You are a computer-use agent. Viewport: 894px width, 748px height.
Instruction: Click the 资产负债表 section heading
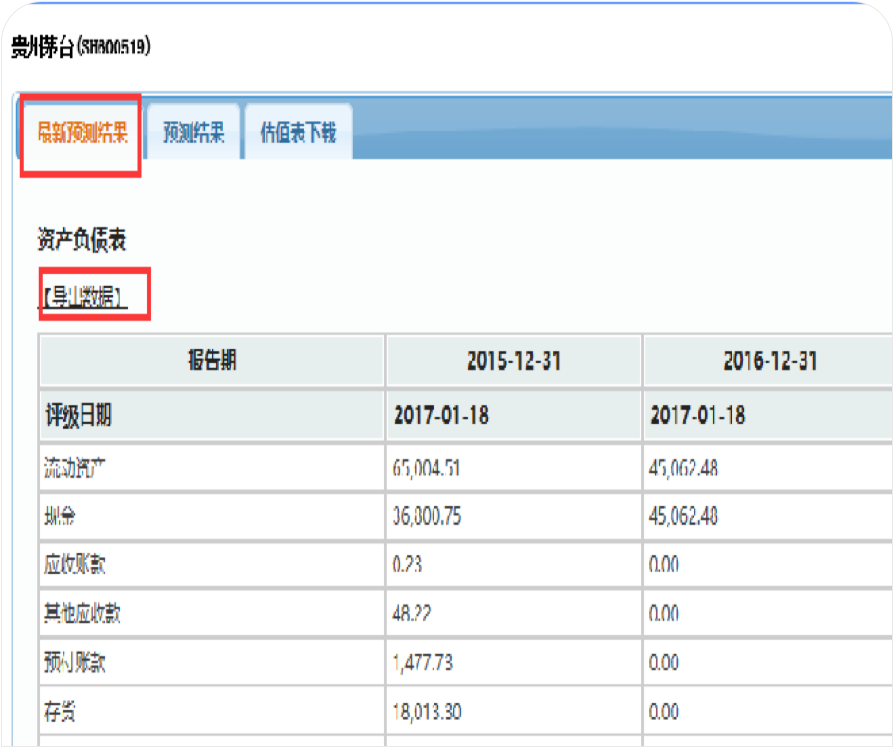(82, 240)
